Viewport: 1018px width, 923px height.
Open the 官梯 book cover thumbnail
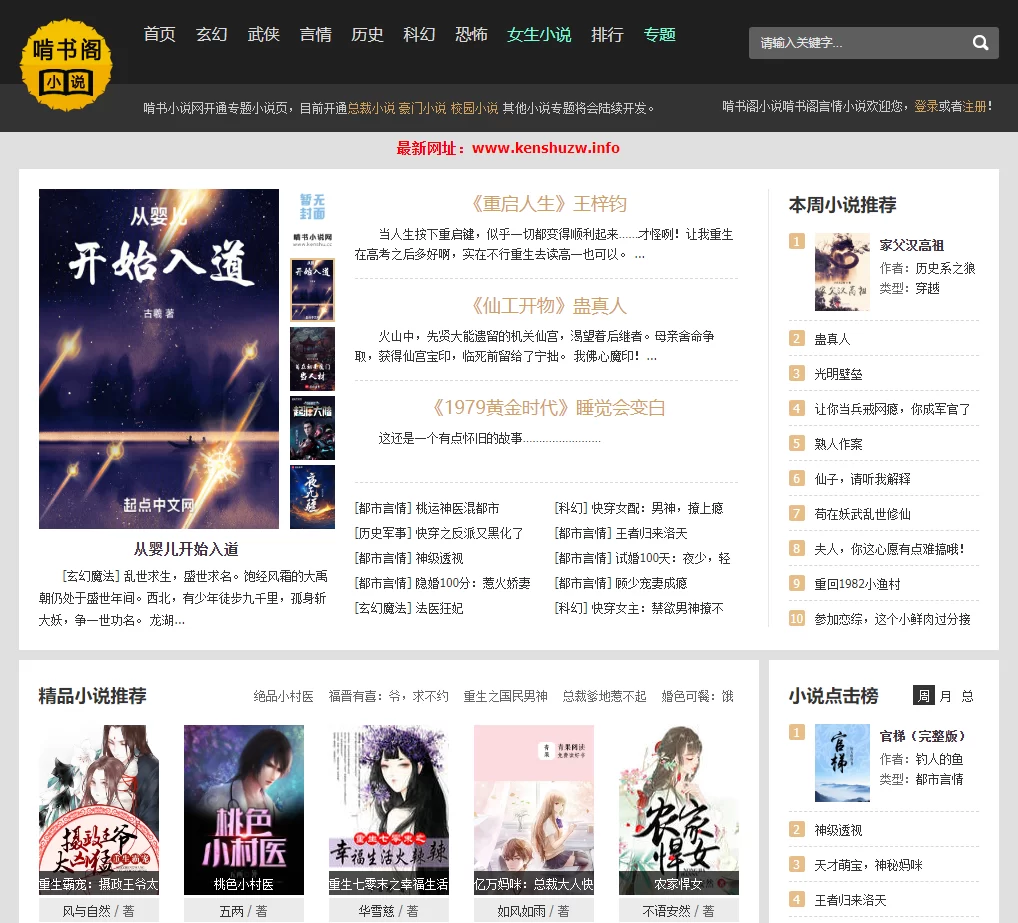click(842, 763)
